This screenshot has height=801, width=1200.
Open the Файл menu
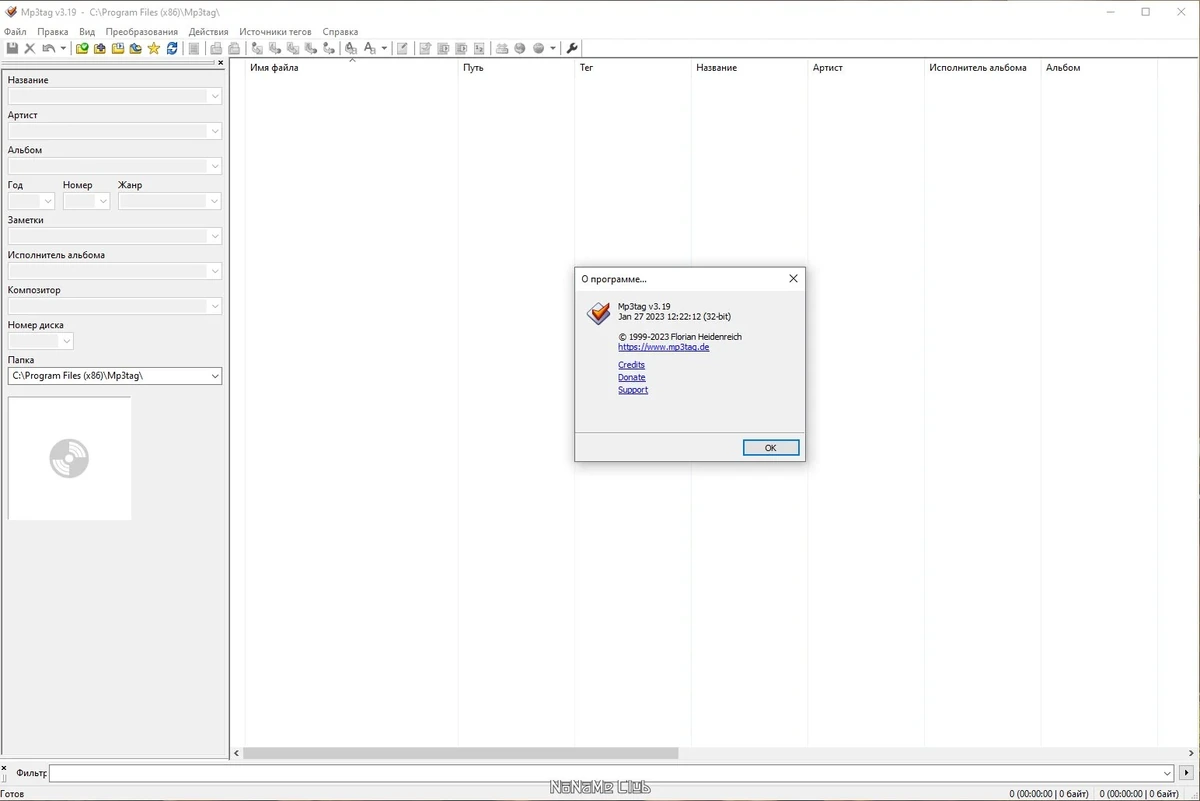point(15,32)
